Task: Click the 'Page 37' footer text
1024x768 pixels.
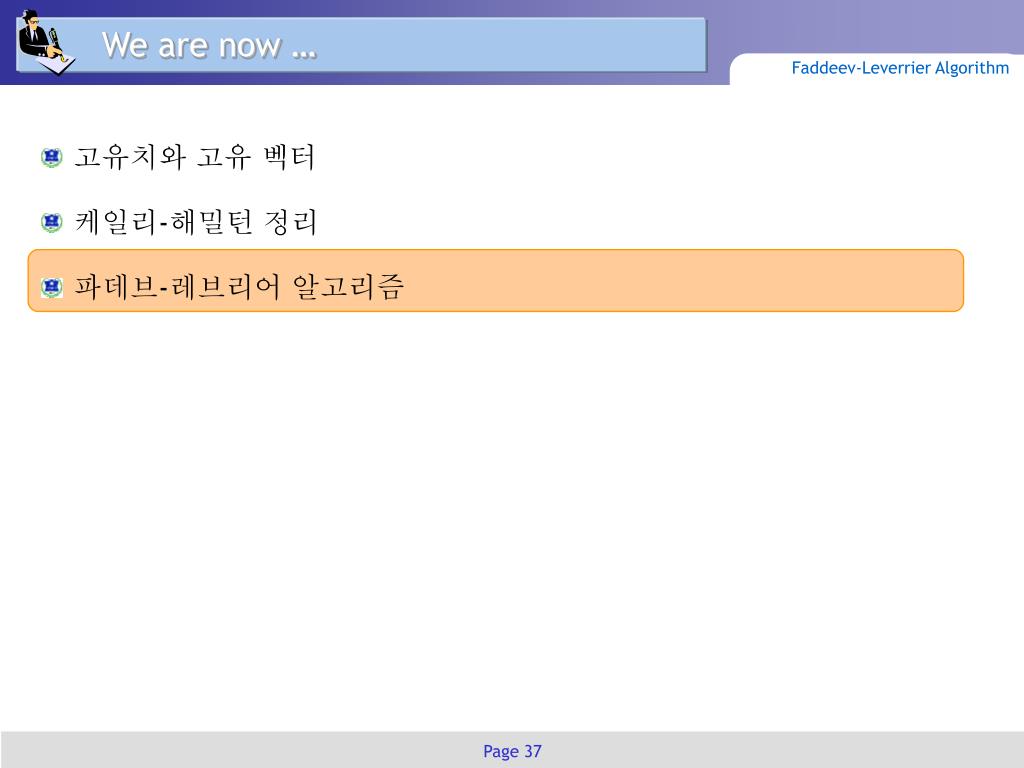Action: 512,752
